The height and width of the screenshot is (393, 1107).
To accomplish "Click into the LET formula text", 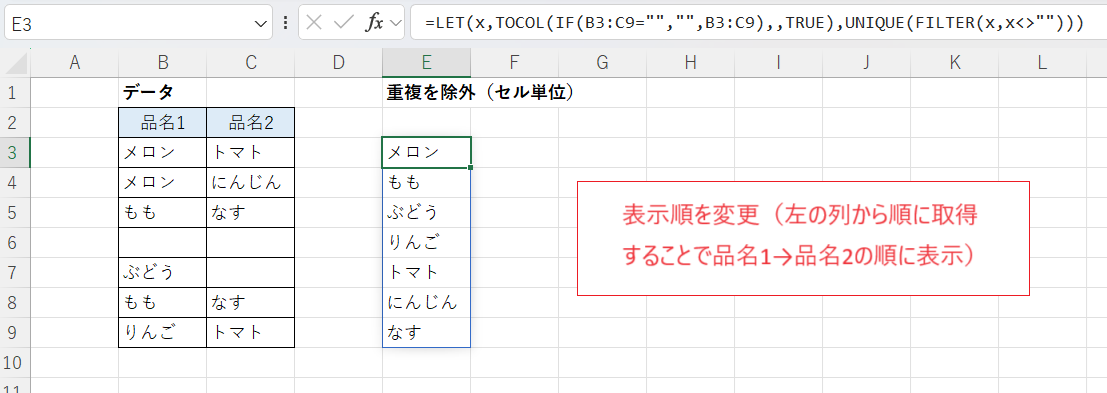I will 754,23.
